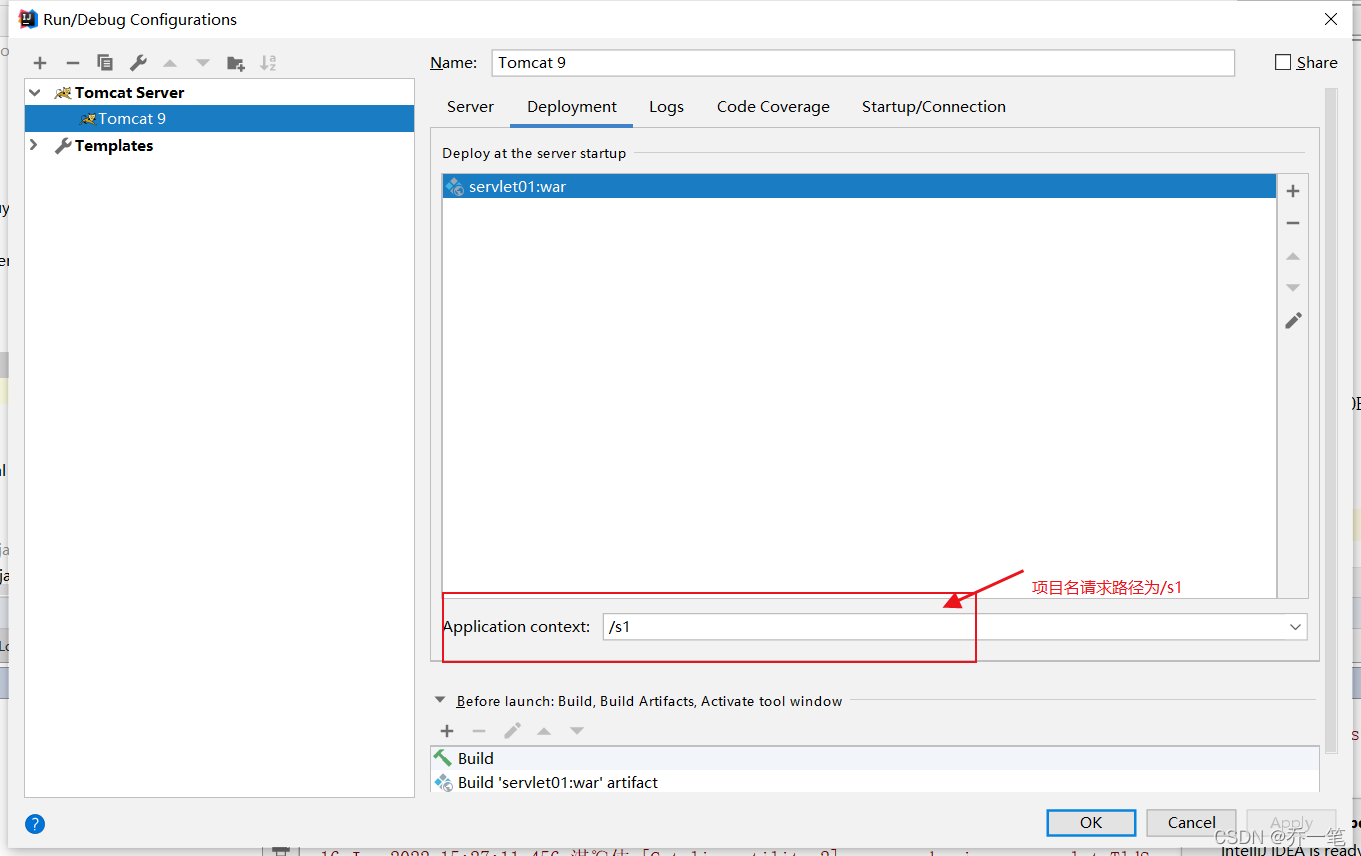Screen dimensions: 1361x856
Task: Collapse the Tomcat Server tree node
Action: [35, 92]
